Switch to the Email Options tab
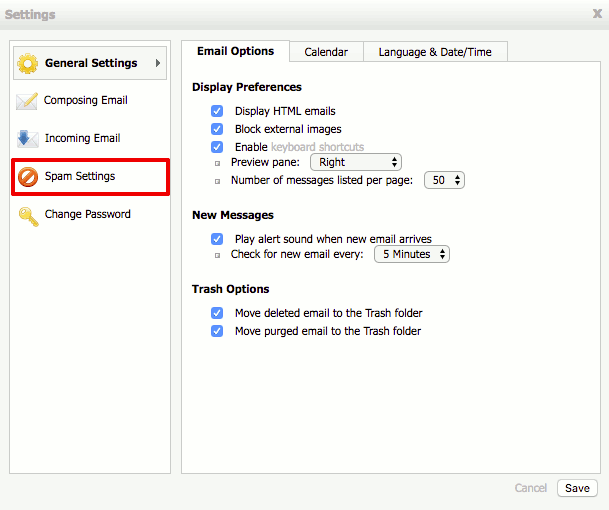The height and width of the screenshot is (510, 609). pyautogui.click(x=235, y=51)
